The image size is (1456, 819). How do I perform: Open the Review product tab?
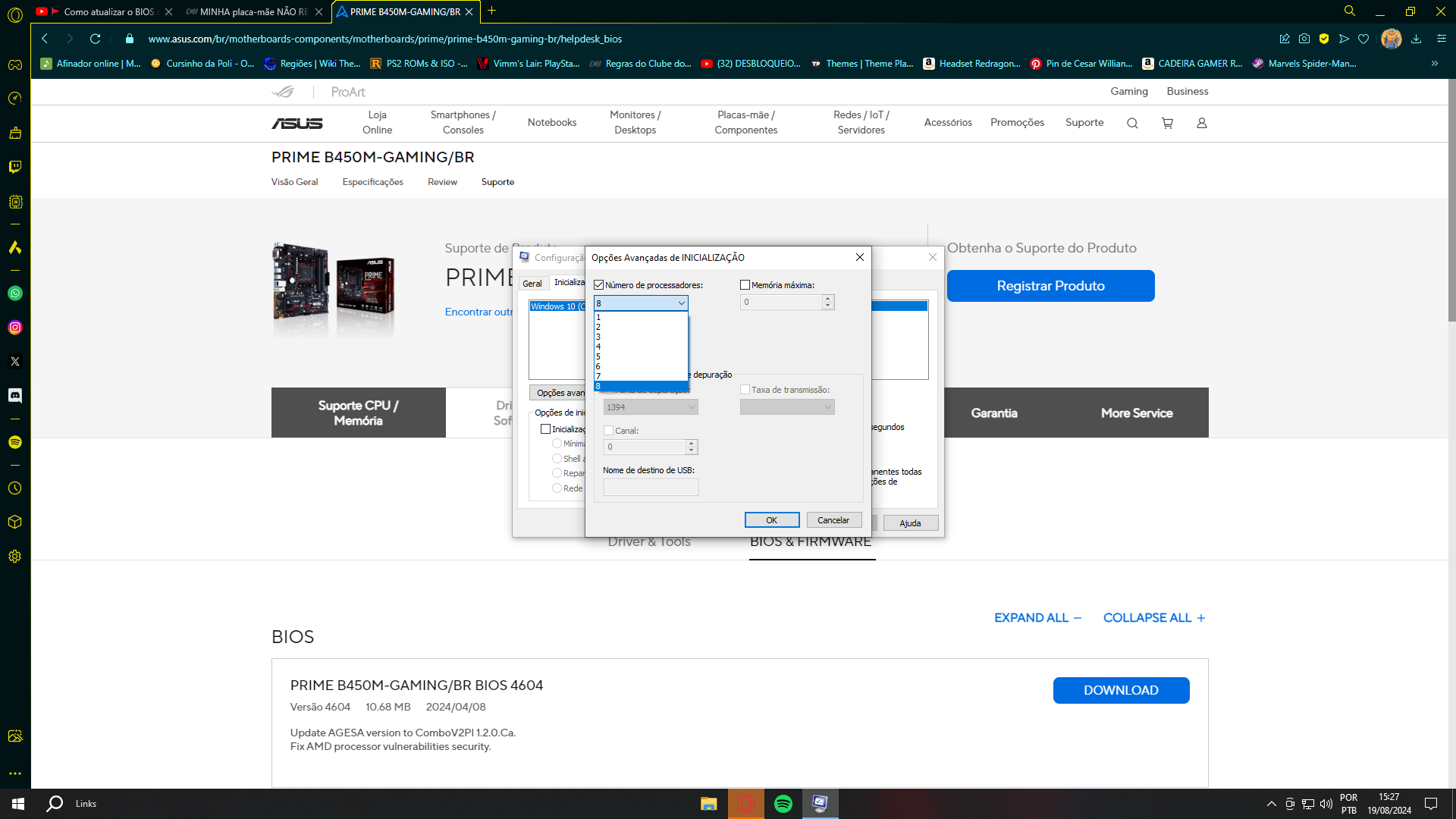point(442,182)
